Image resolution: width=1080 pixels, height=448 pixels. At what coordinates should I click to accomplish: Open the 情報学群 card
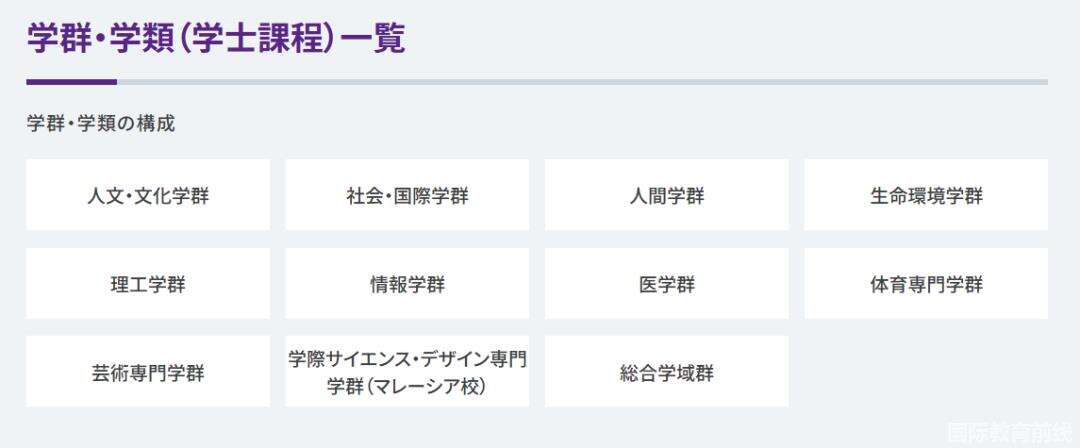pyautogui.click(x=407, y=284)
